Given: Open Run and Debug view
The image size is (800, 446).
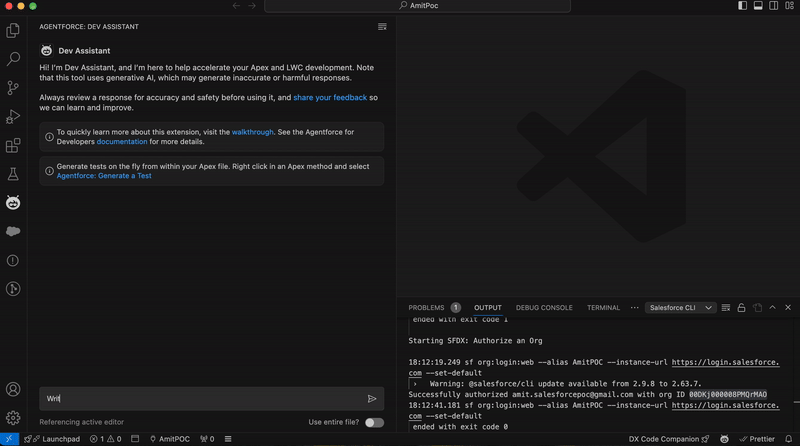Looking at the screenshot, I should pyautogui.click(x=13, y=116).
